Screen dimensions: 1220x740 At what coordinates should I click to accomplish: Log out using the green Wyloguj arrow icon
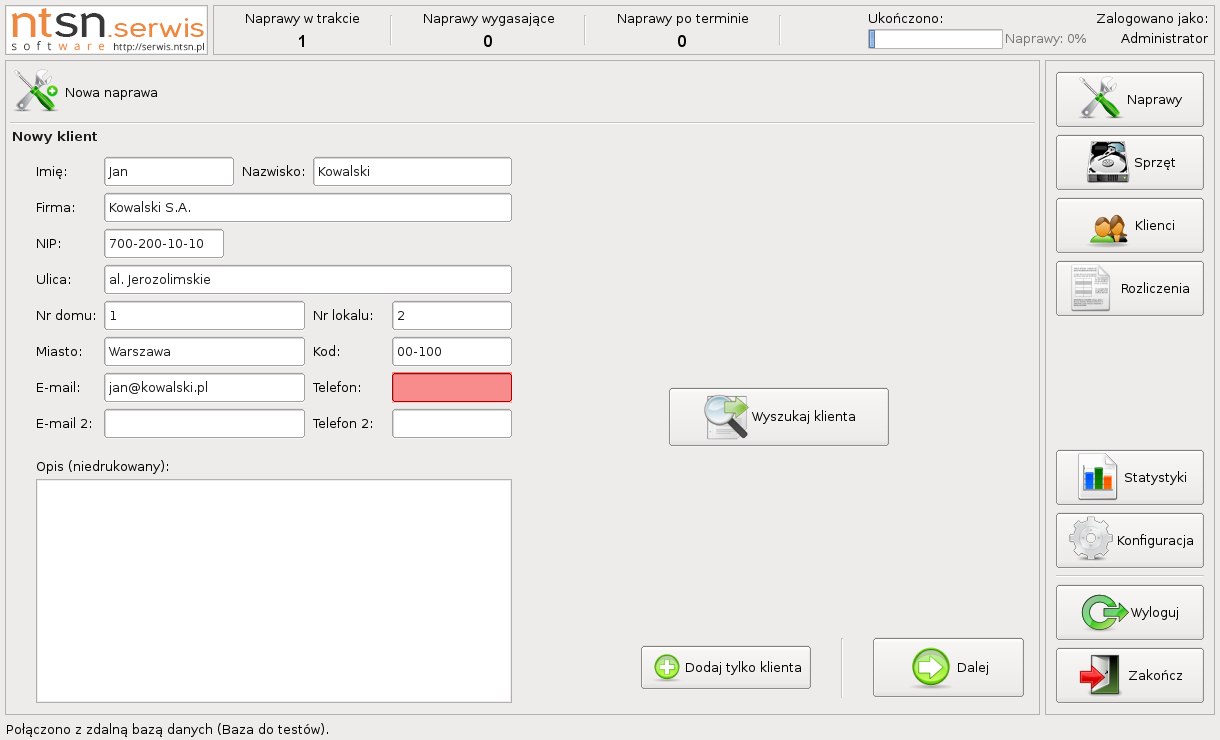(x=1104, y=612)
